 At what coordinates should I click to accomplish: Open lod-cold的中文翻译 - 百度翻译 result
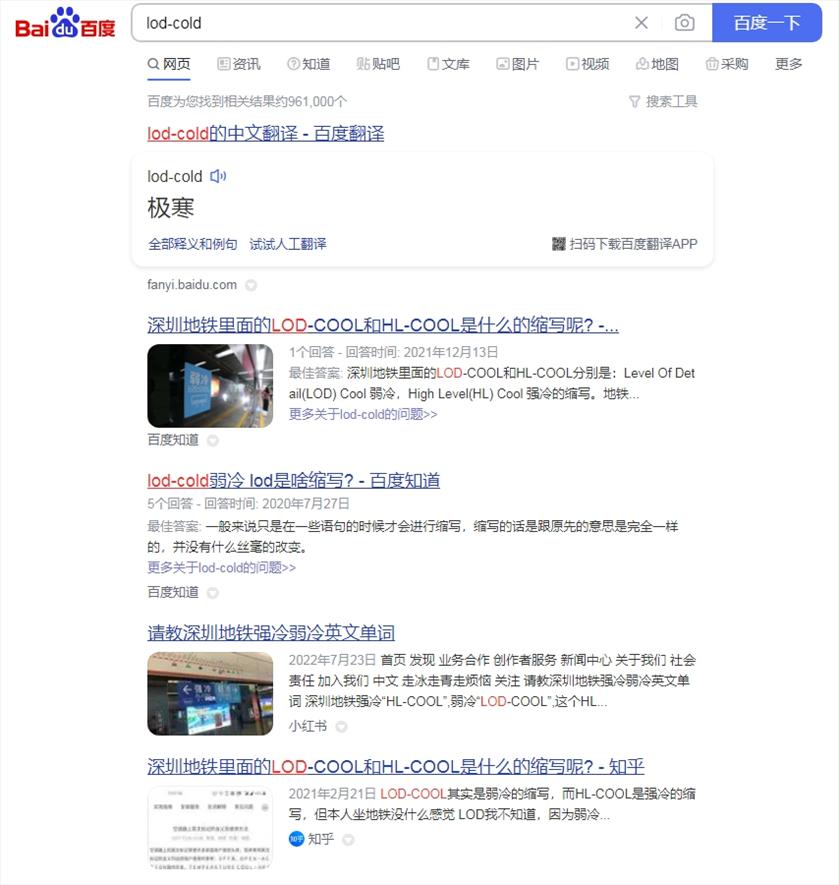265,134
